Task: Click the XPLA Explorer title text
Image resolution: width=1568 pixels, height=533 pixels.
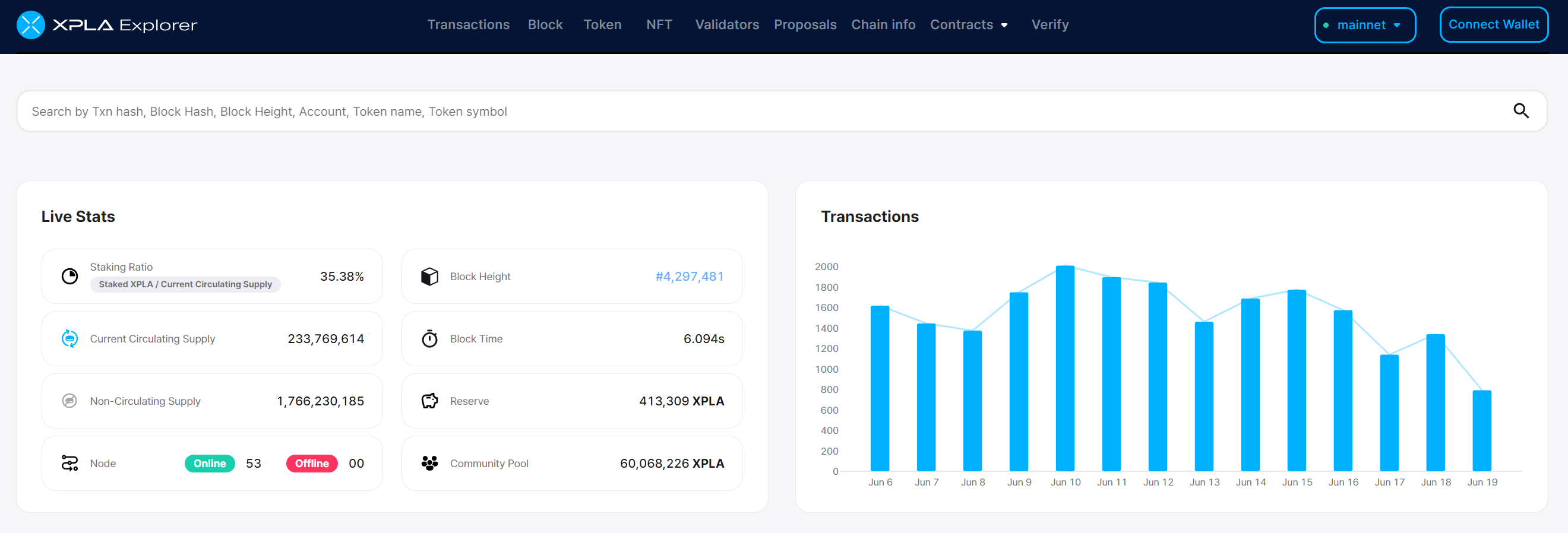Action: point(125,25)
